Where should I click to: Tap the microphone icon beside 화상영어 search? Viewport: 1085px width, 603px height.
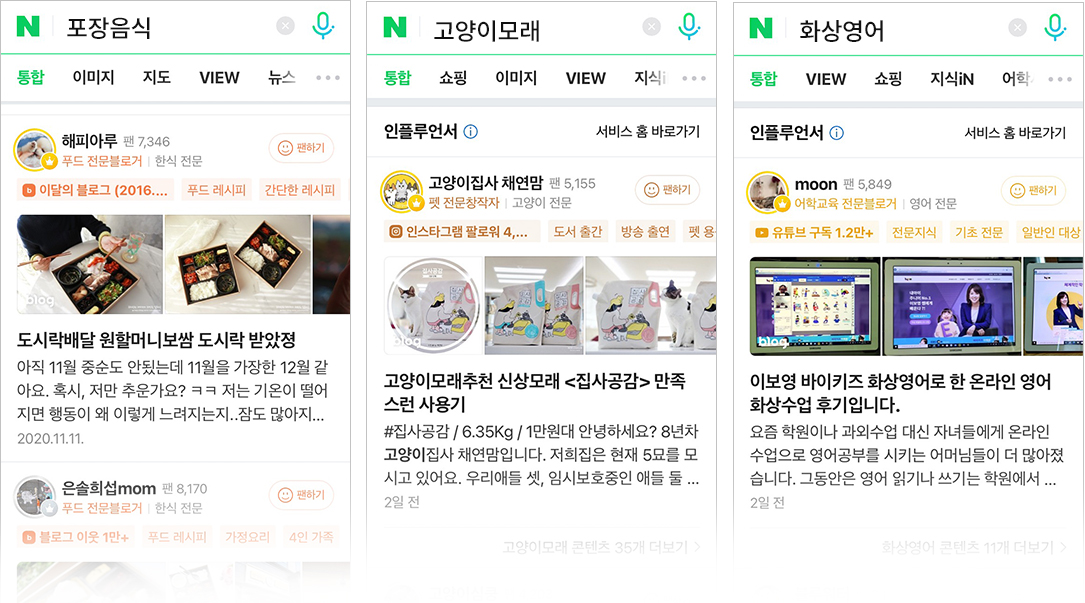point(1055,28)
